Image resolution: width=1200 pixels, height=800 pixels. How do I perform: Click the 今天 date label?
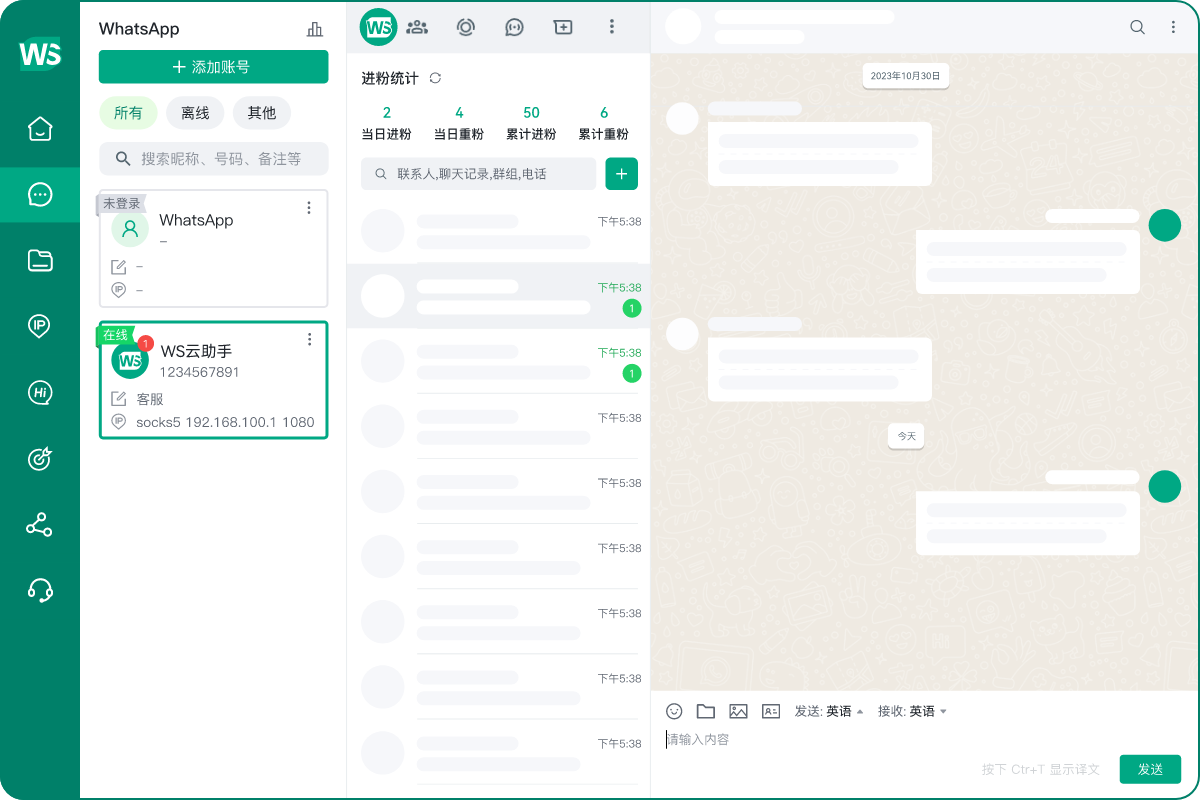click(906, 436)
